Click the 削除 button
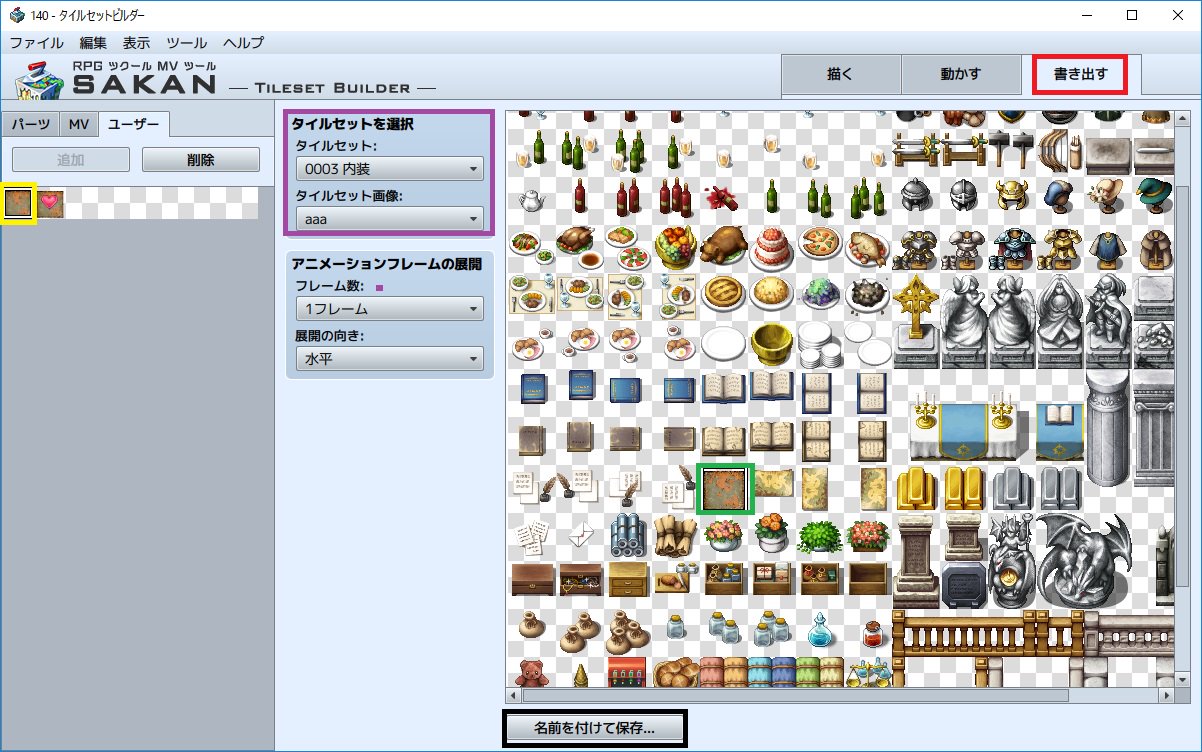 coord(201,159)
